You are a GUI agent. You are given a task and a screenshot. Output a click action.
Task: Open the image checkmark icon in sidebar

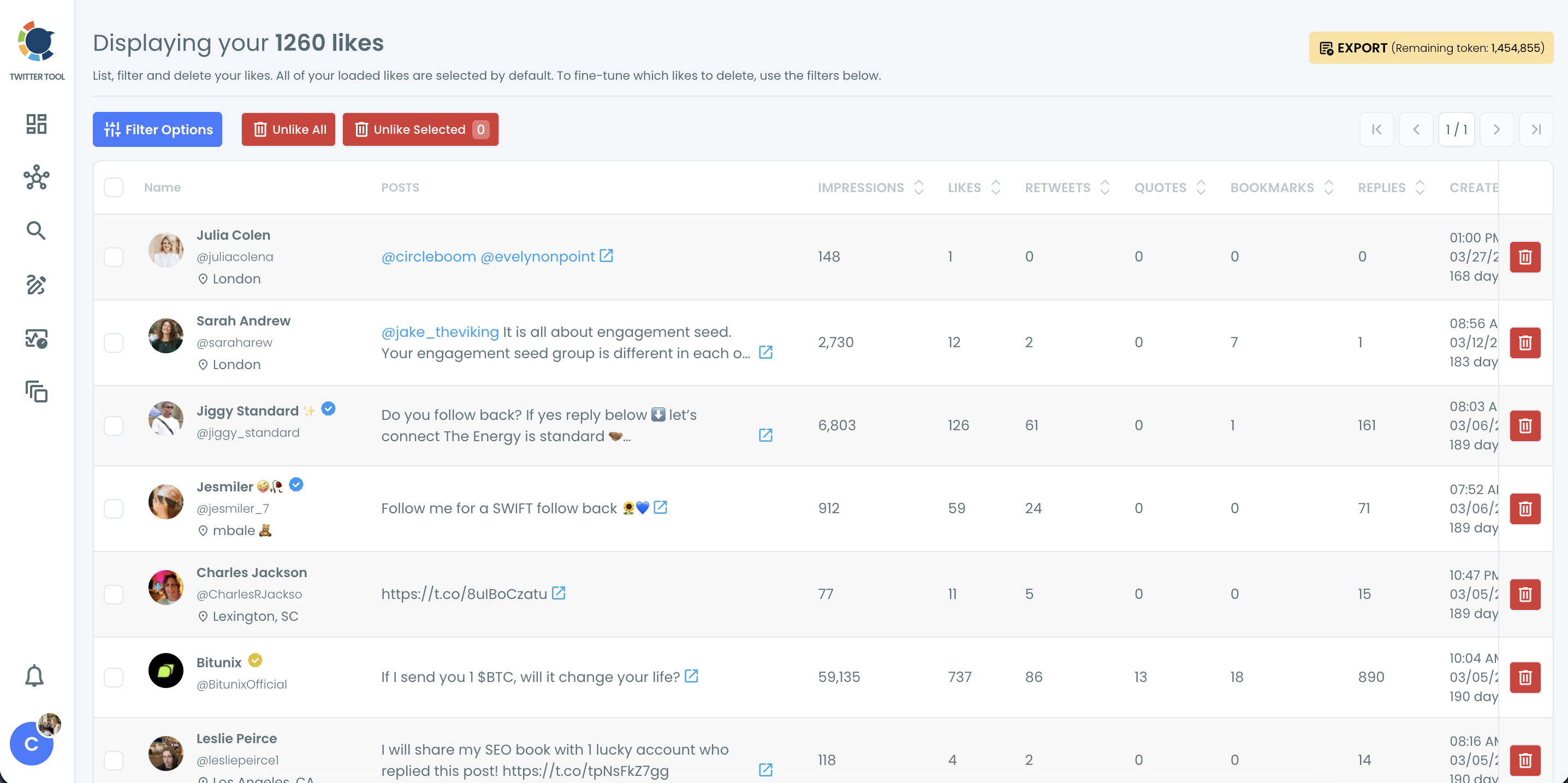[x=37, y=339]
